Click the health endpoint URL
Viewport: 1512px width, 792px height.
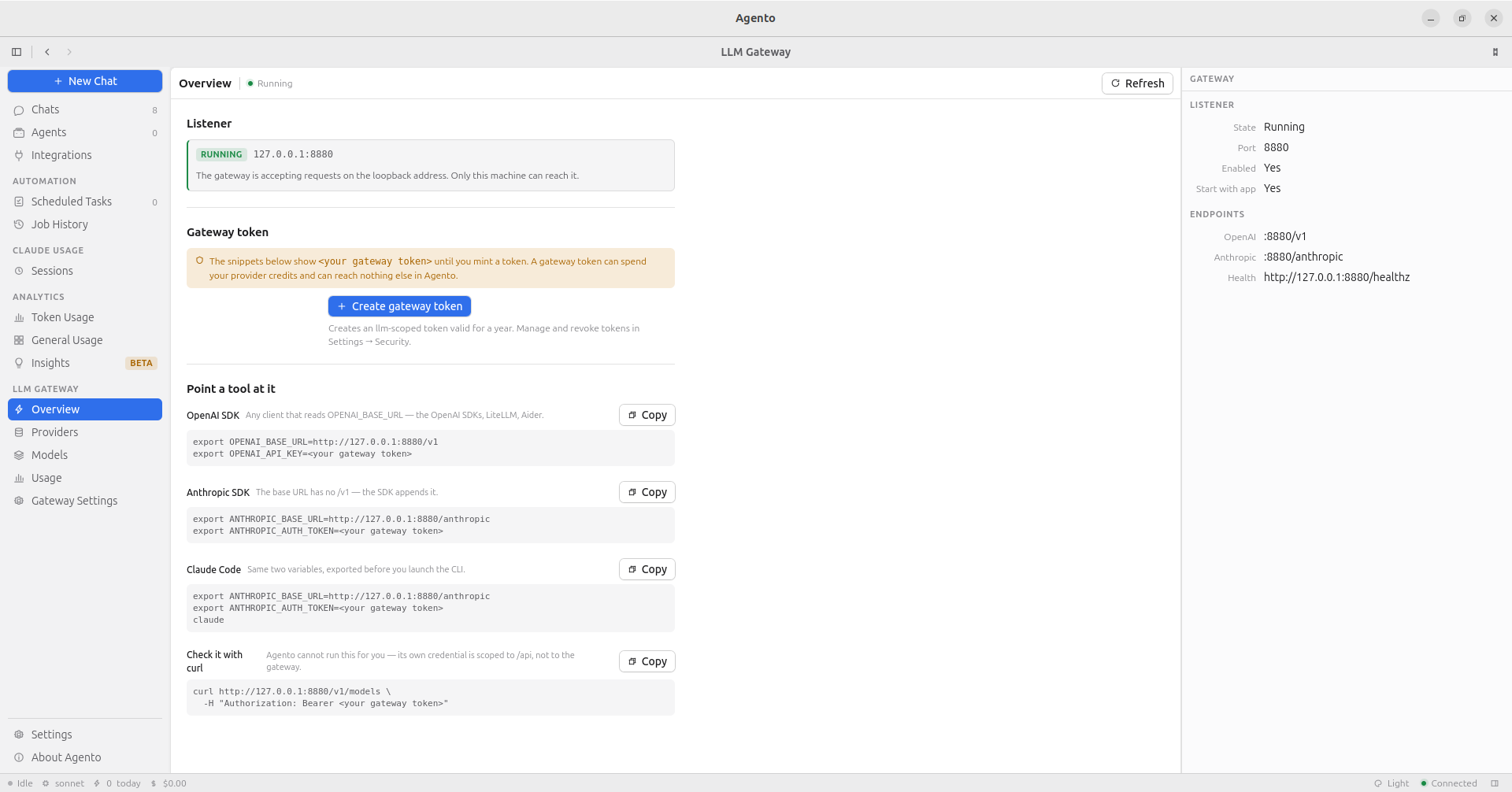point(1336,277)
